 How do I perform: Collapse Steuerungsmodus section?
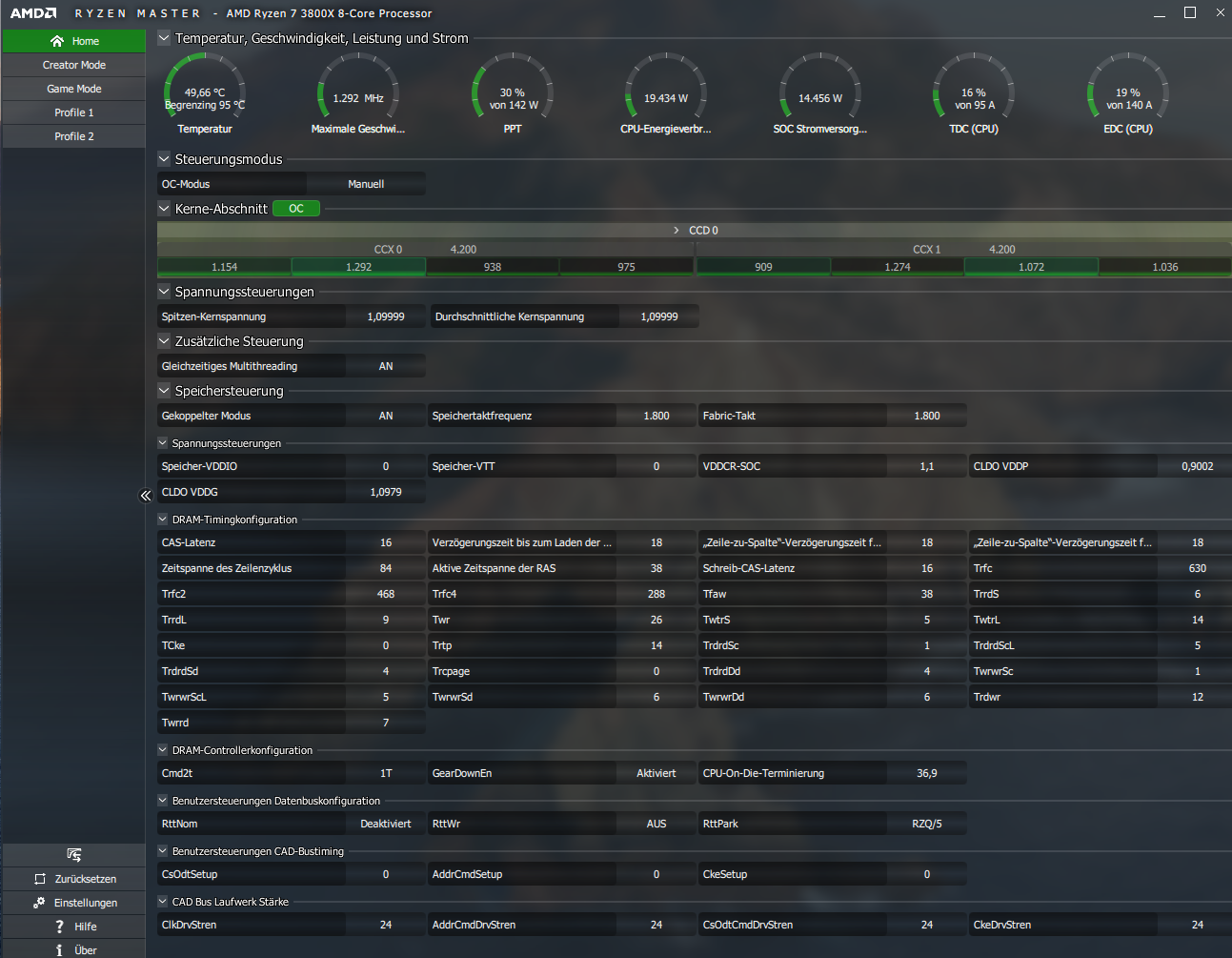pyautogui.click(x=164, y=159)
